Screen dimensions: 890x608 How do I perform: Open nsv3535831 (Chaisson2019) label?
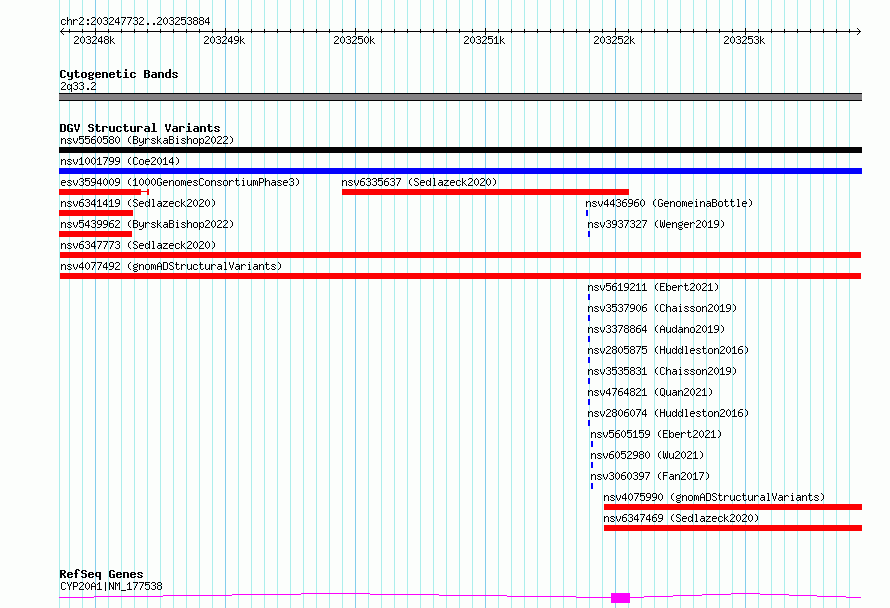pyautogui.click(x=662, y=371)
